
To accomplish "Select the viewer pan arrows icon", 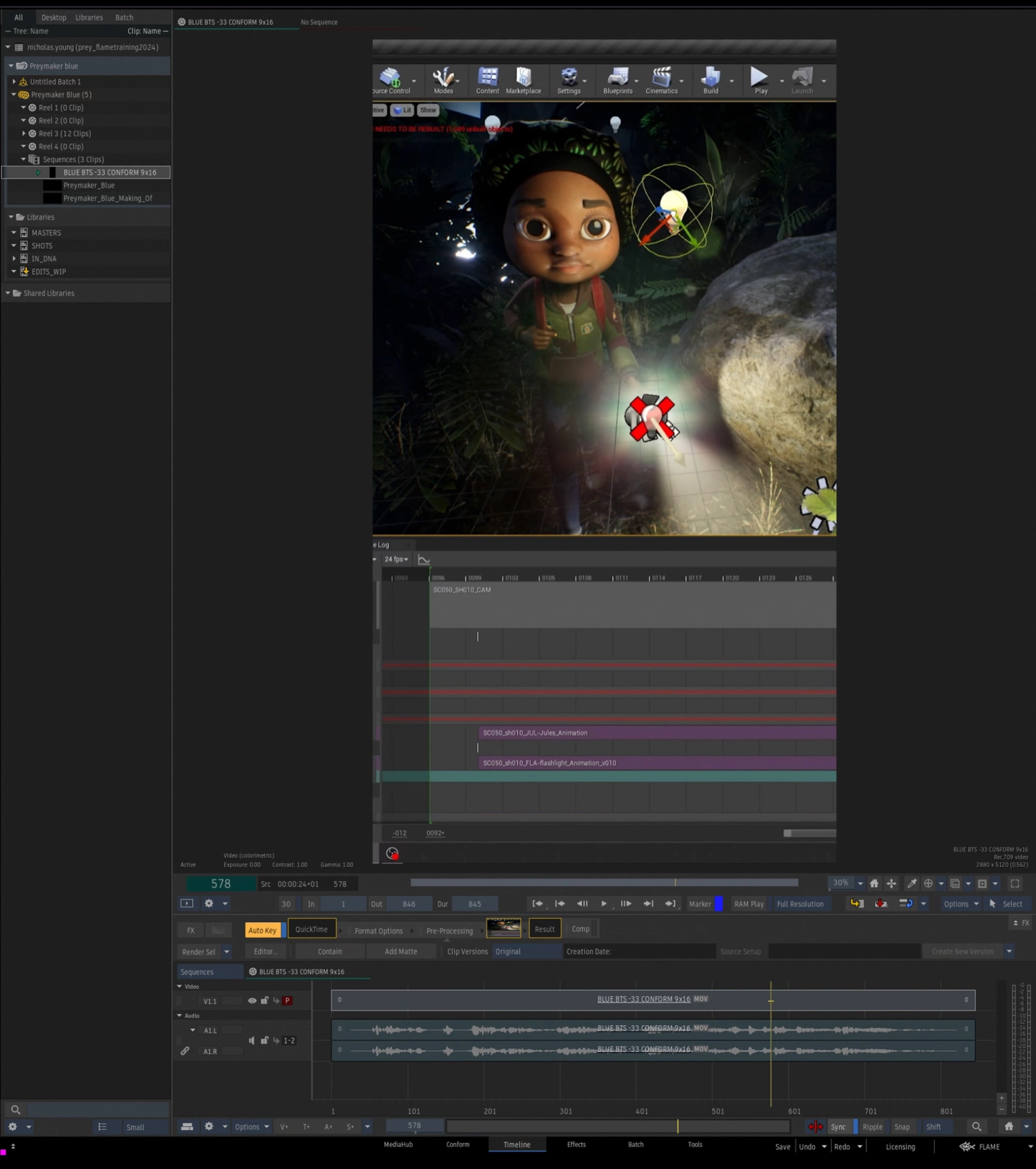I will click(891, 883).
